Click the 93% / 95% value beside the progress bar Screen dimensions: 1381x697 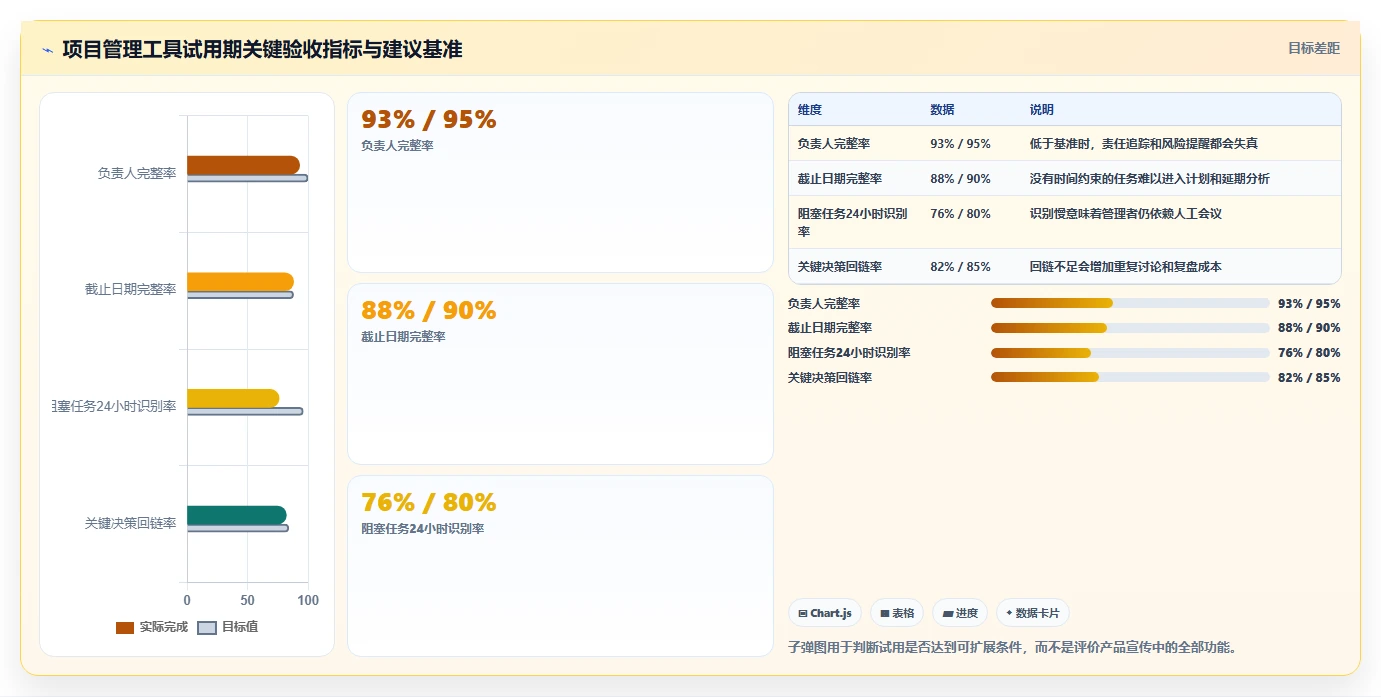(1309, 304)
